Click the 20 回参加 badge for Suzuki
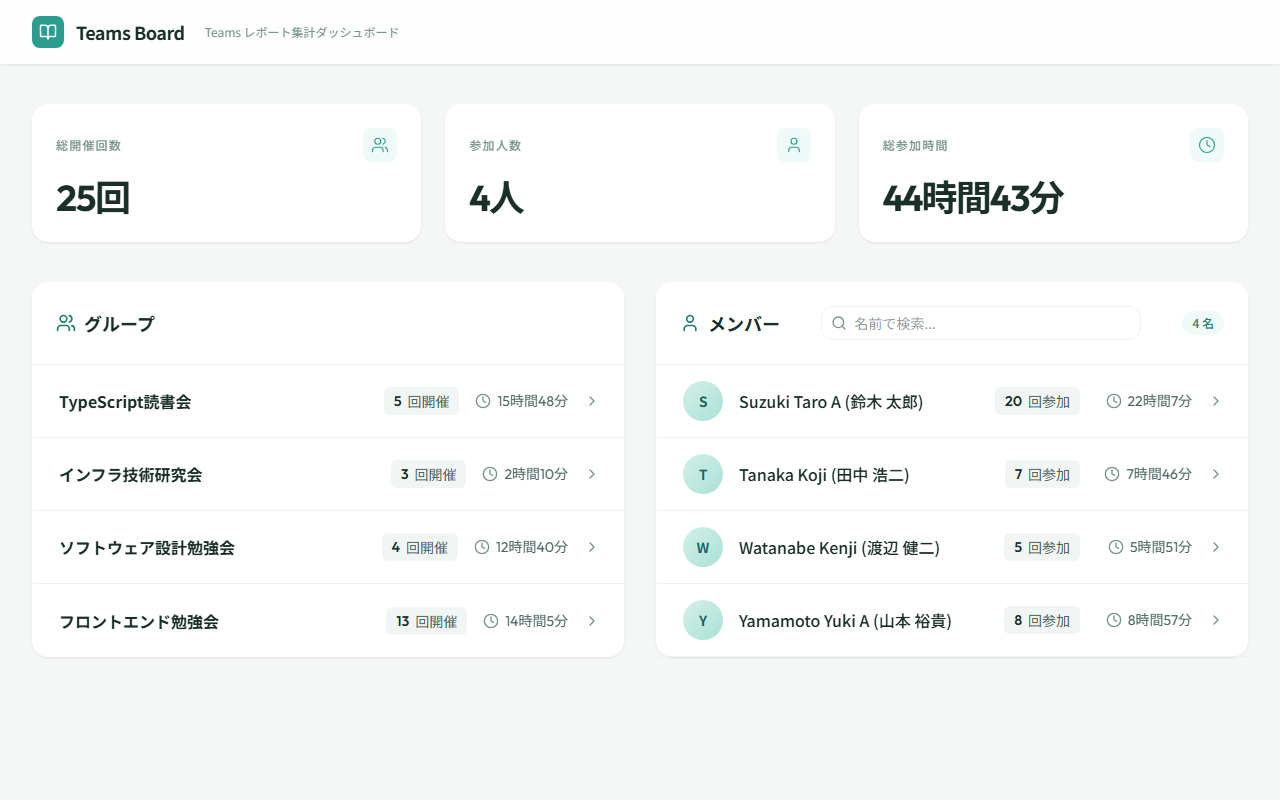The image size is (1280, 800). tap(1037, 401)
